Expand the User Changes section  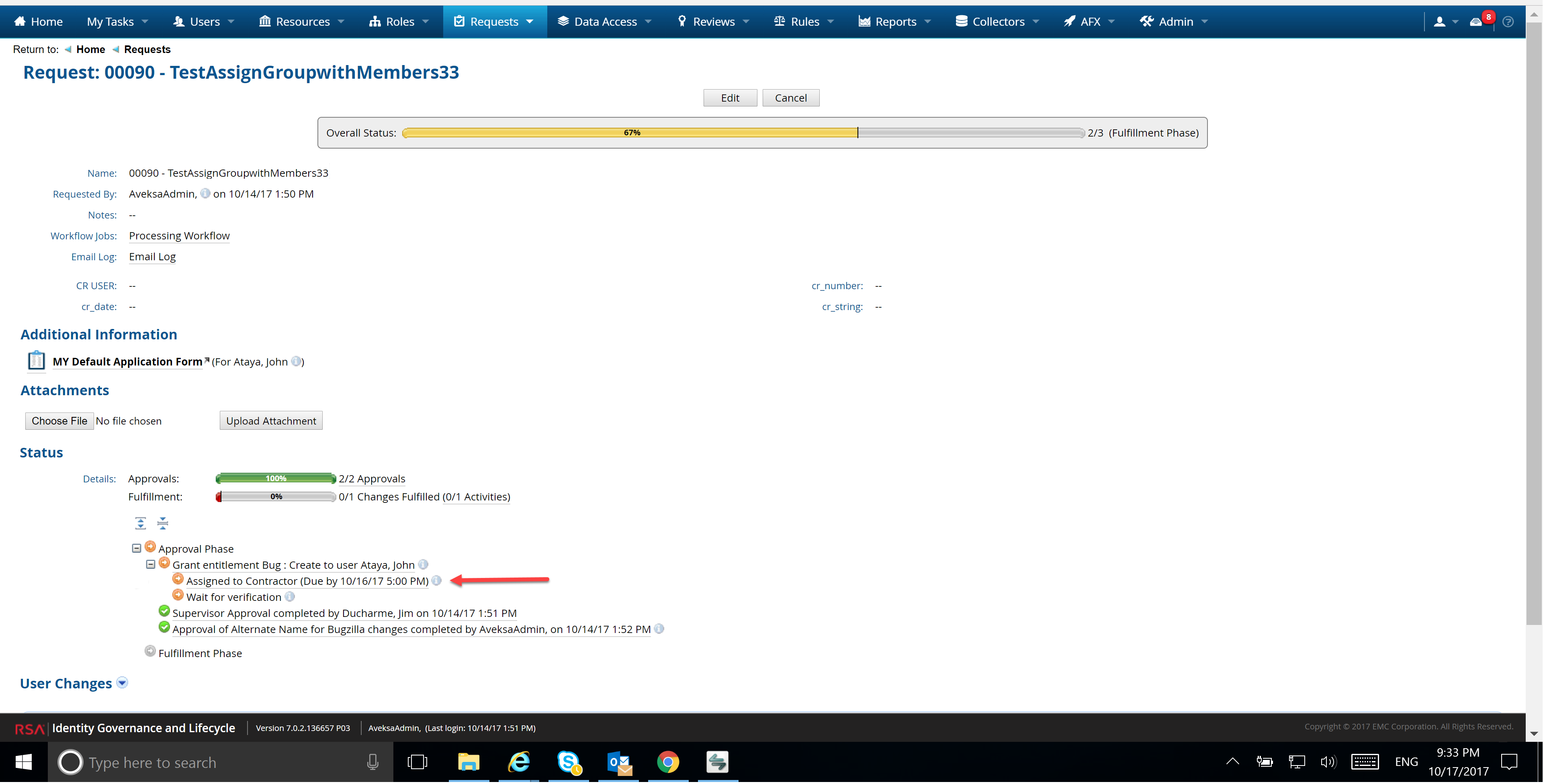pos(122,682)
